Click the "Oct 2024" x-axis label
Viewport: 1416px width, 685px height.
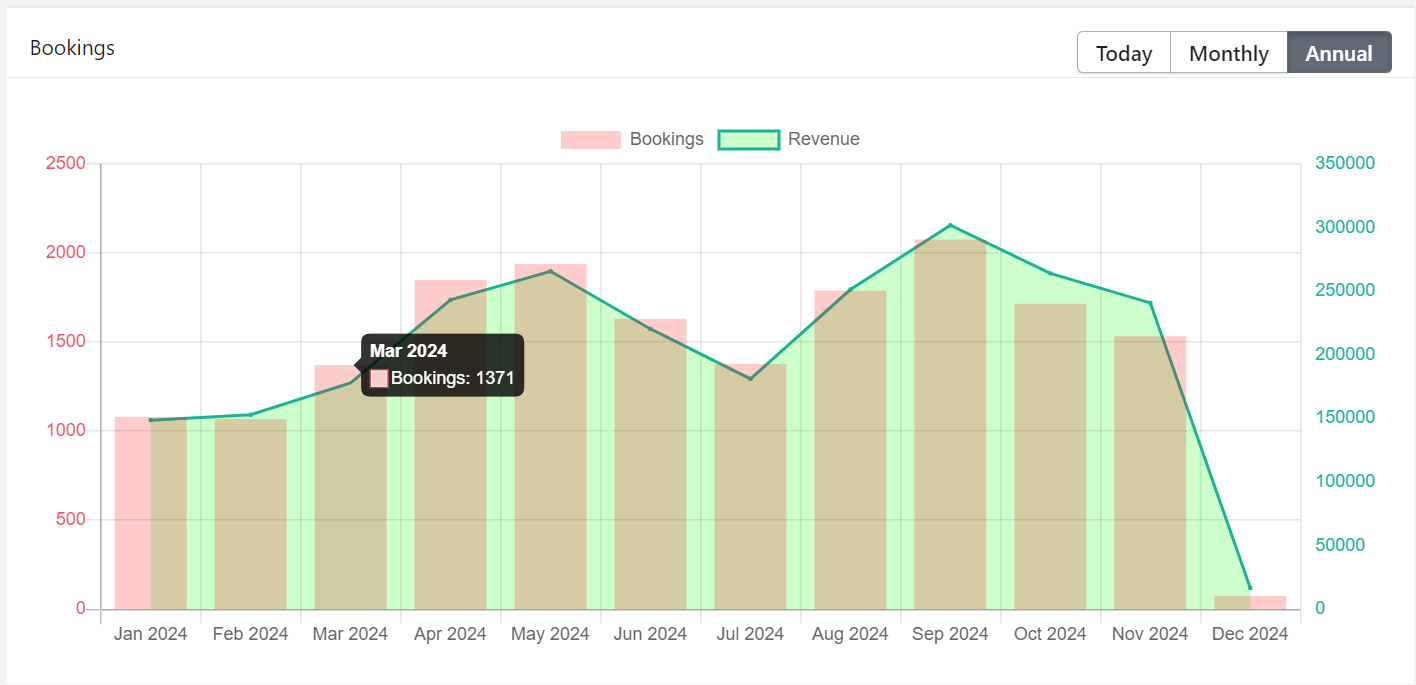[x=1051, y=634]
